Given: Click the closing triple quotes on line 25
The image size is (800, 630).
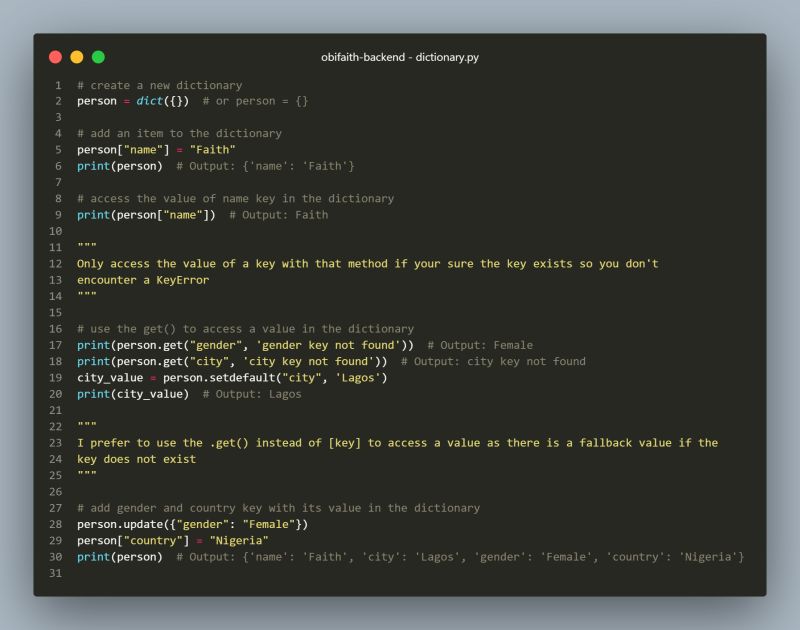Looking at the screenshot, I should click(x=87, y=474).
